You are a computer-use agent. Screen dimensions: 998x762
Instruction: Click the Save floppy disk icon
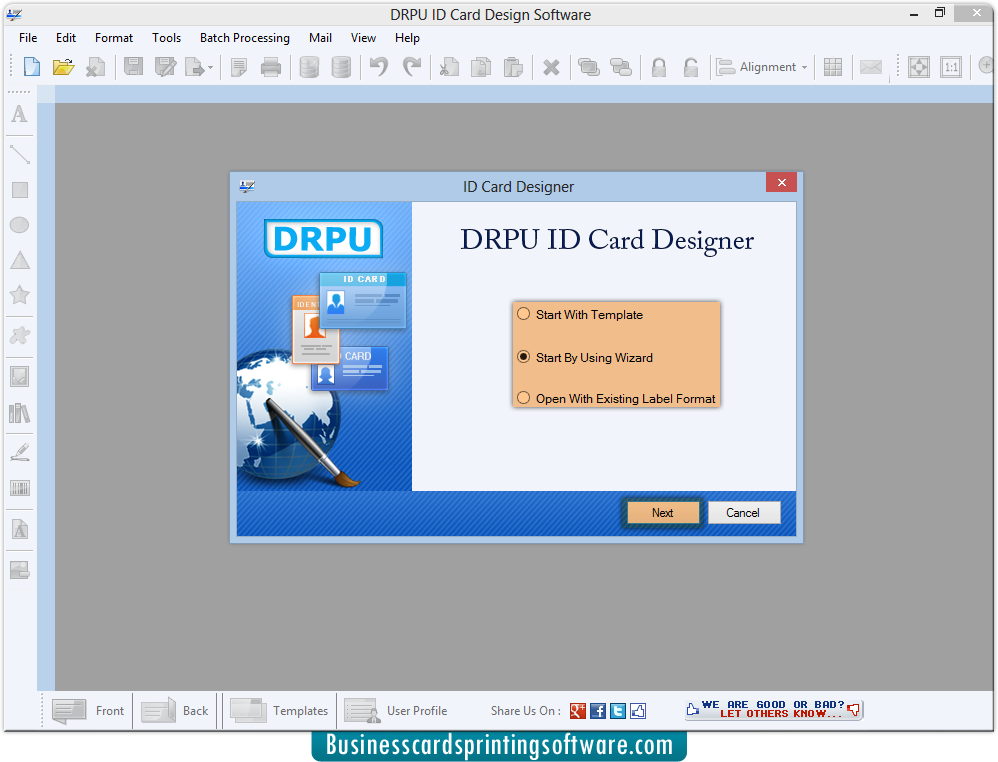tap(133, 67)
